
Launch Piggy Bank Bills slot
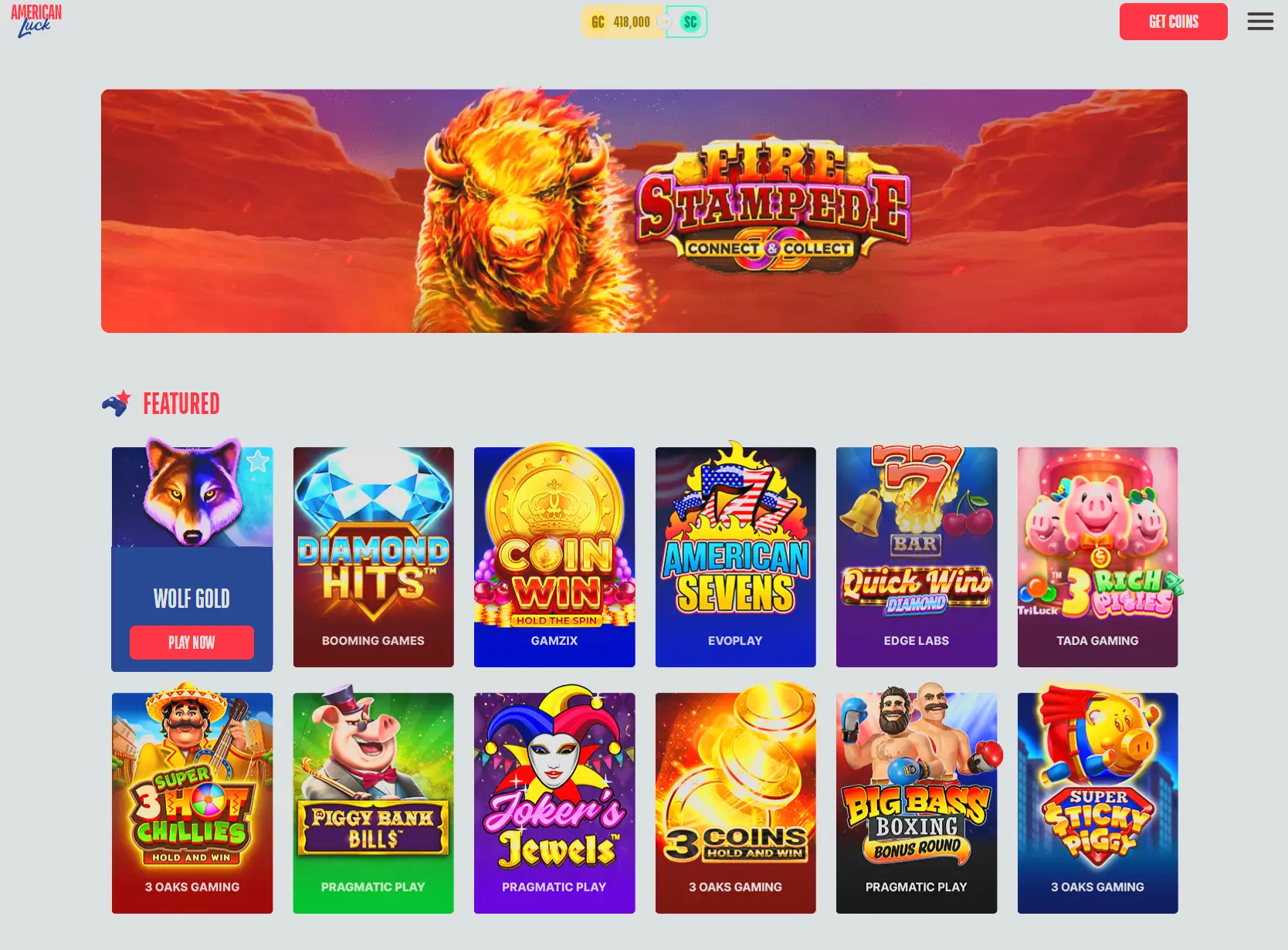tap(373, 802)
